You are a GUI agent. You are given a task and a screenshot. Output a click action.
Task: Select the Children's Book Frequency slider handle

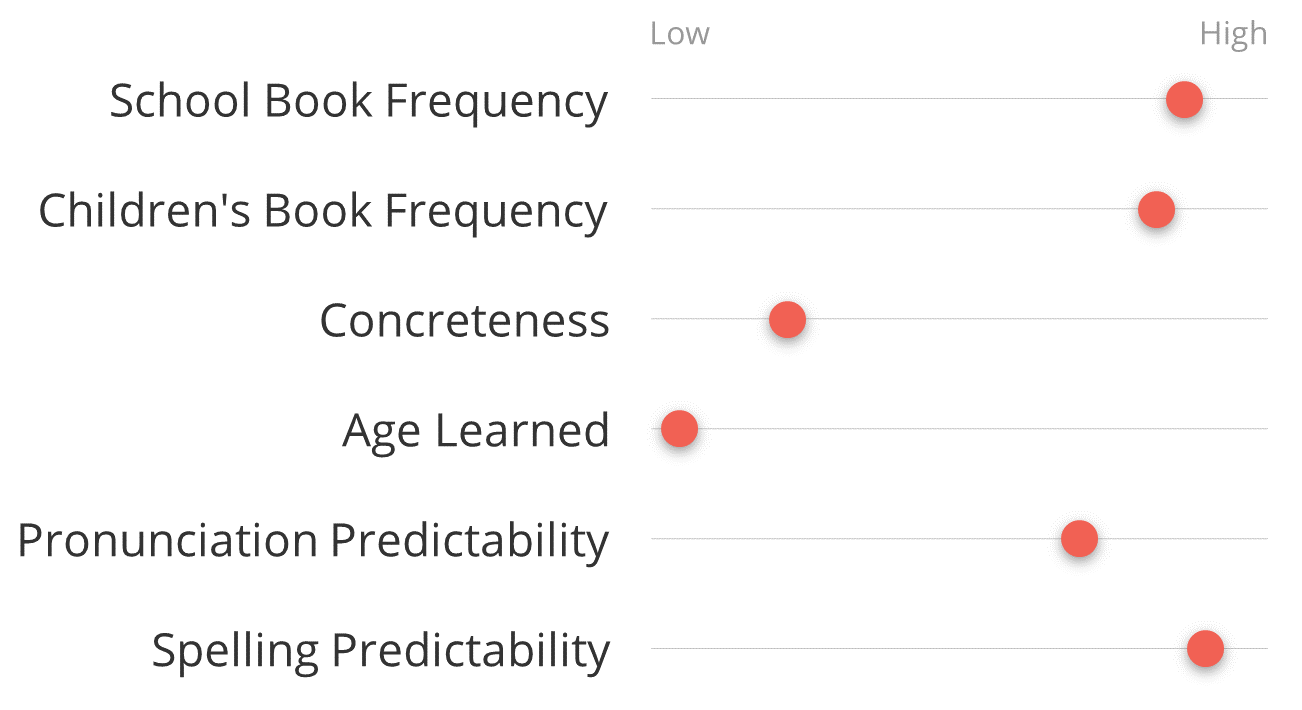[x=1156, y=209]
